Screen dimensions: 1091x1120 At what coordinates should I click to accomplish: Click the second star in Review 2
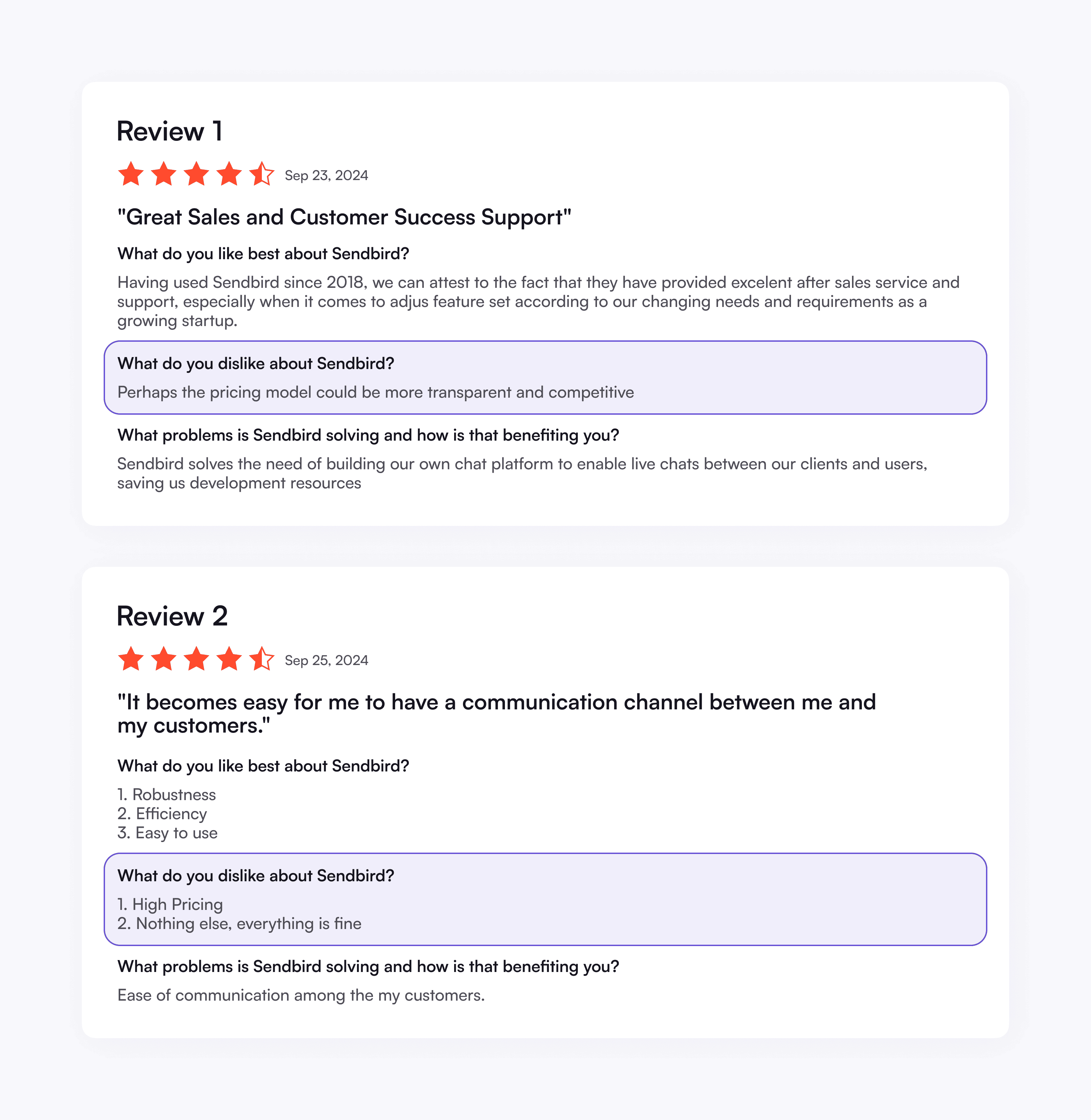pos(164,659)
